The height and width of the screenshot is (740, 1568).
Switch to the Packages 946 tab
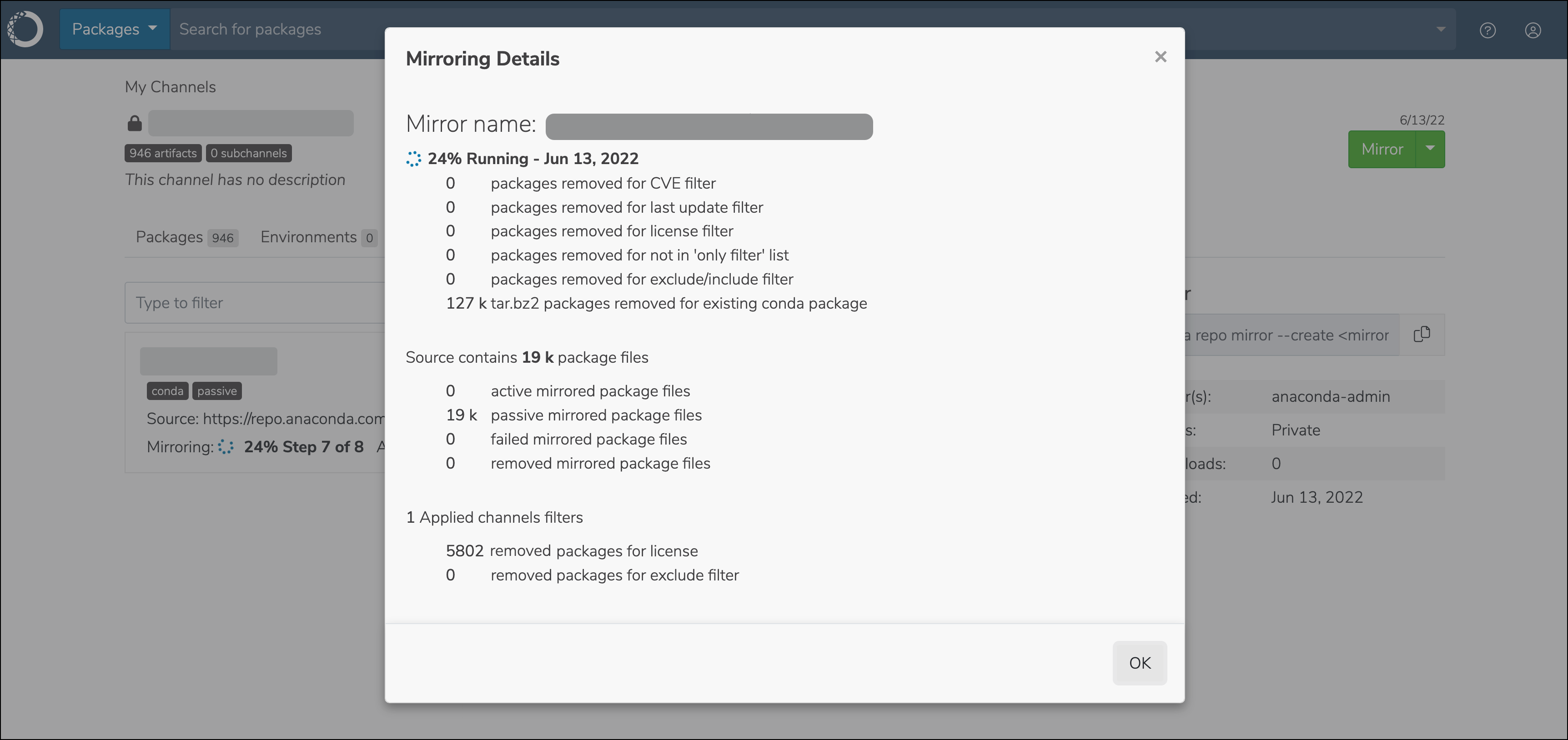click(x=186, y=237)
